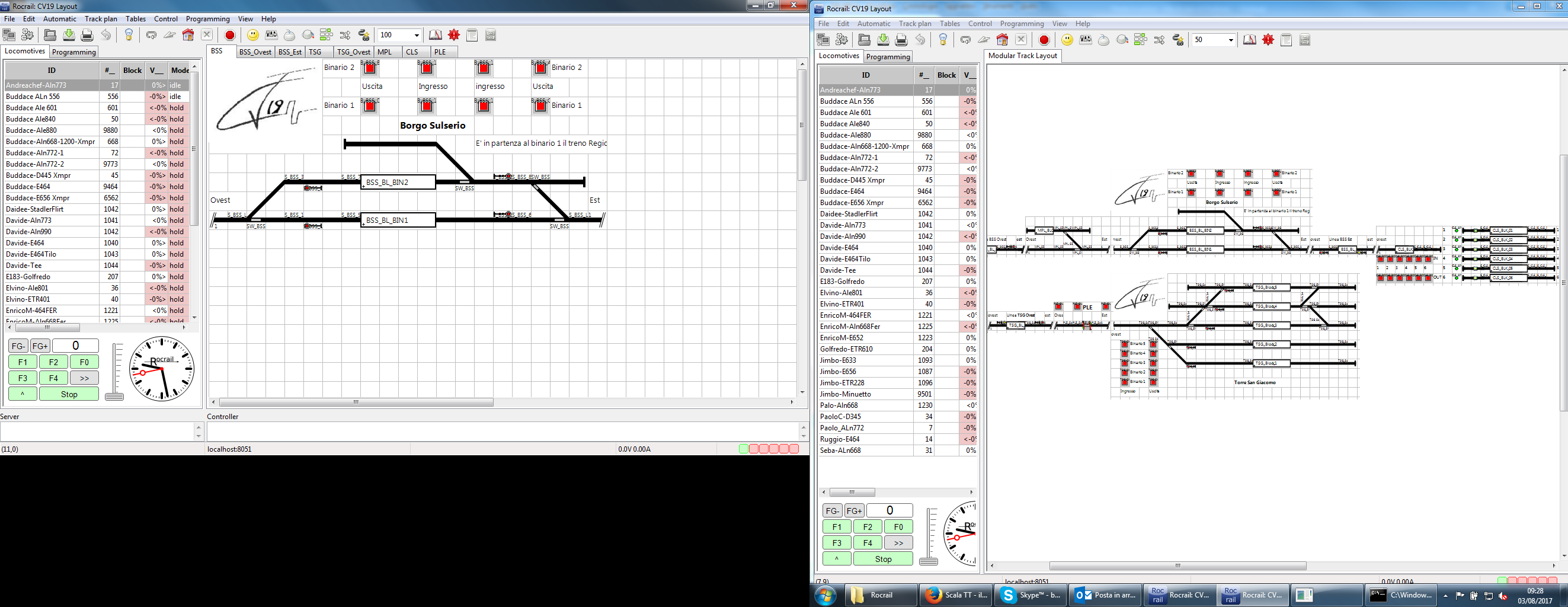Click the file cabinet icon in left window toolbar
Image resolution: width=1568 pixels, height=607 pixels.
click(491, 36)
